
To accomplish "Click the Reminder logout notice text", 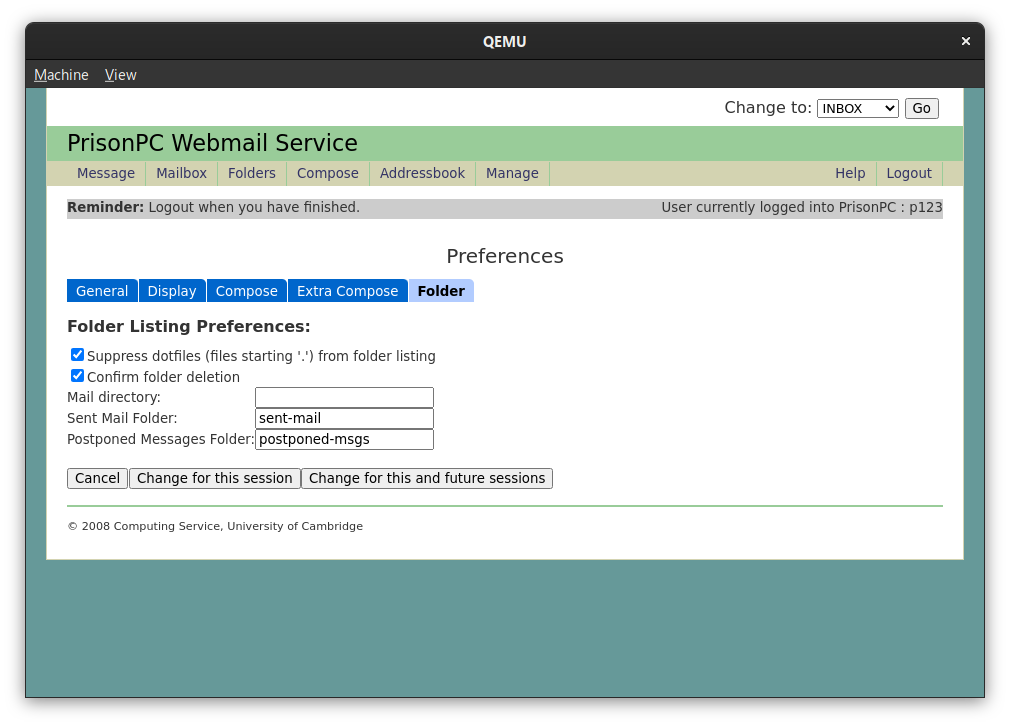I will 213,207.
